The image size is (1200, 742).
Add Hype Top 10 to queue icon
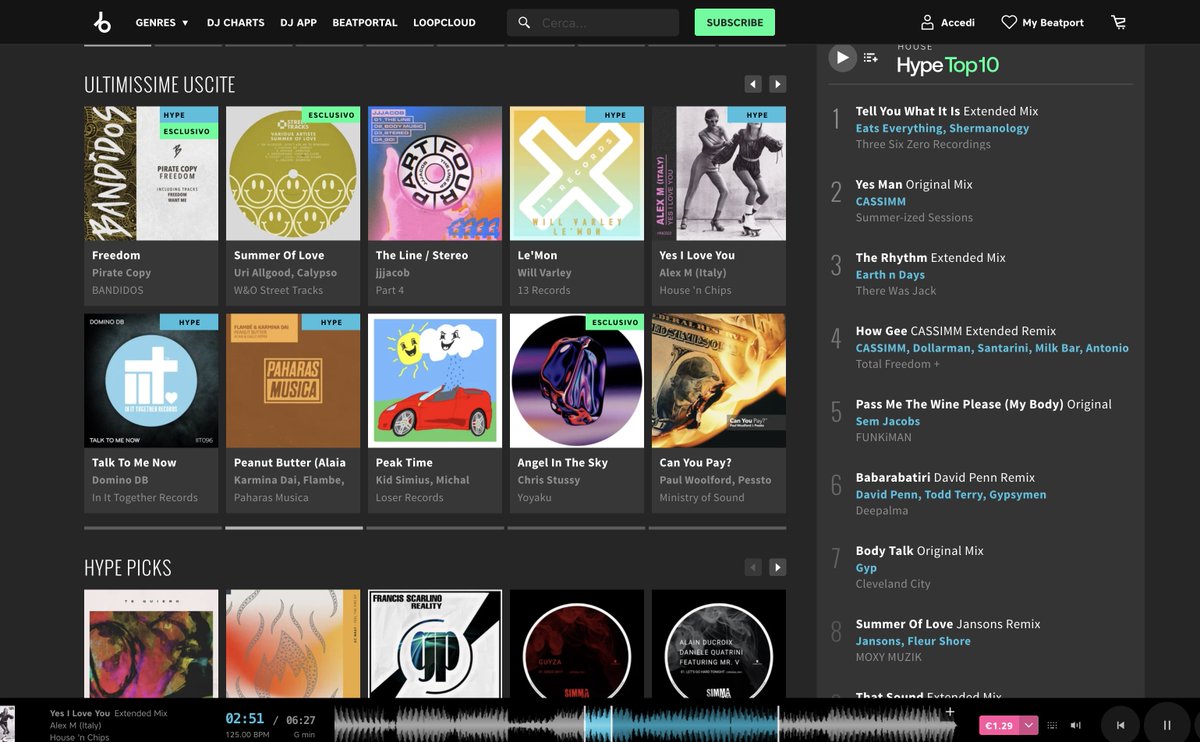[870, 58]
